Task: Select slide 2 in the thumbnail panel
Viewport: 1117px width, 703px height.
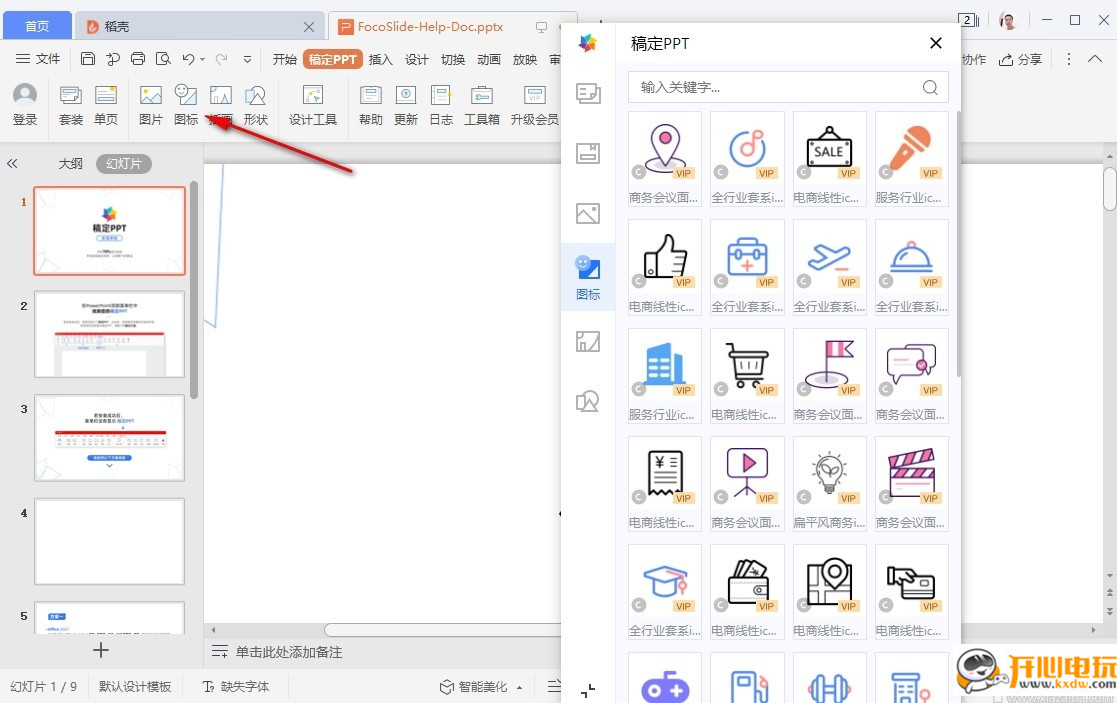Action: pos(109,335)
